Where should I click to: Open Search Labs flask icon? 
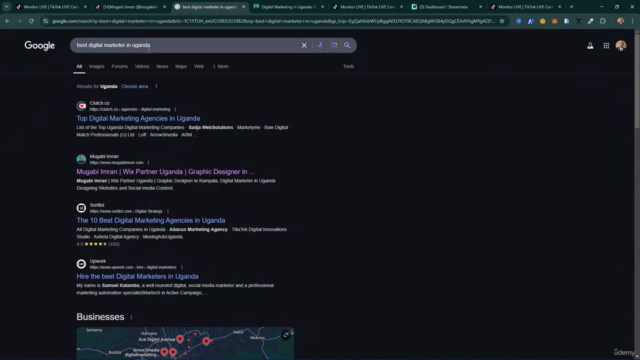tap(590, 46)
